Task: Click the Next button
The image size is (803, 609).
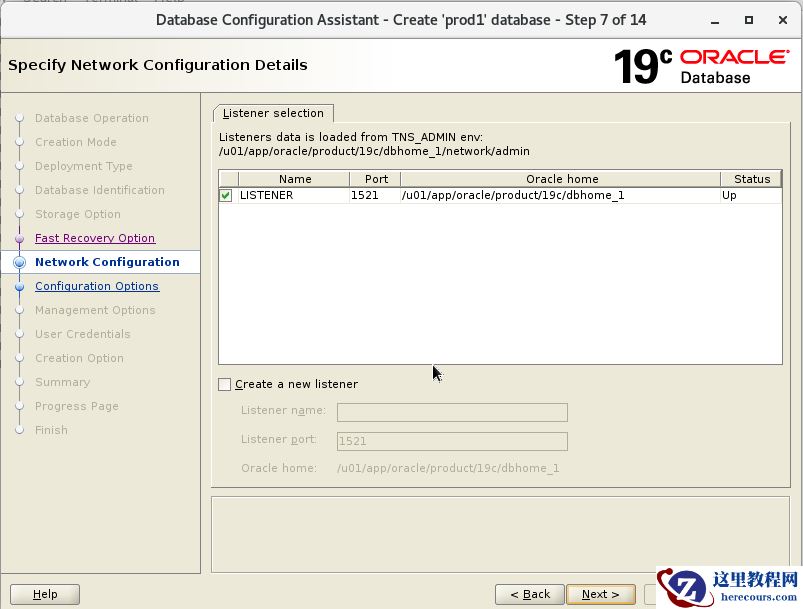Action: 601,594
